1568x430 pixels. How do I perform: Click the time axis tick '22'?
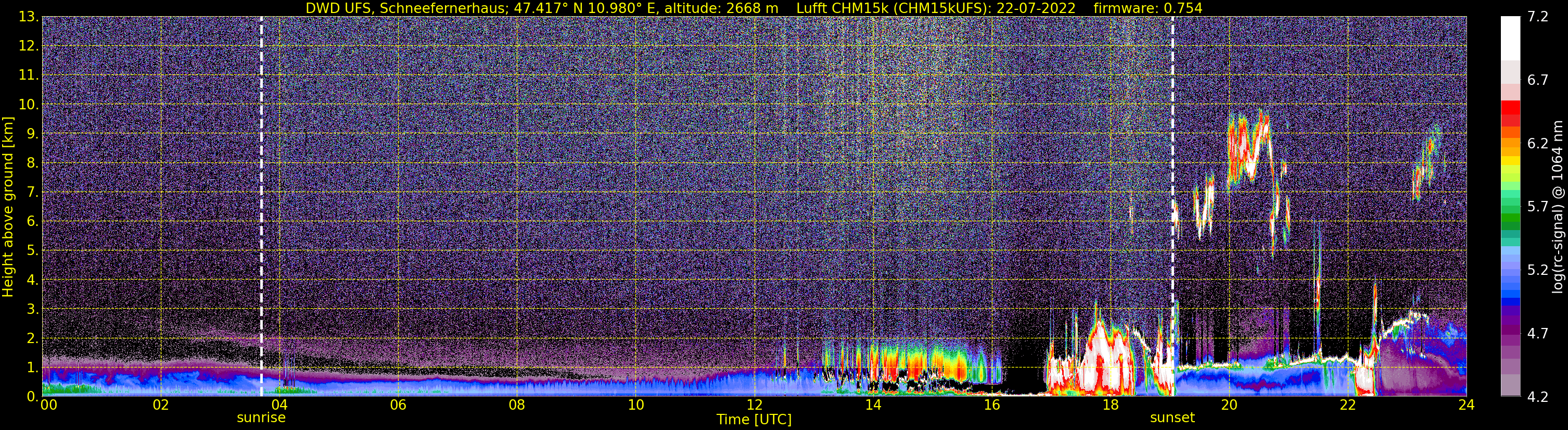1348,406
